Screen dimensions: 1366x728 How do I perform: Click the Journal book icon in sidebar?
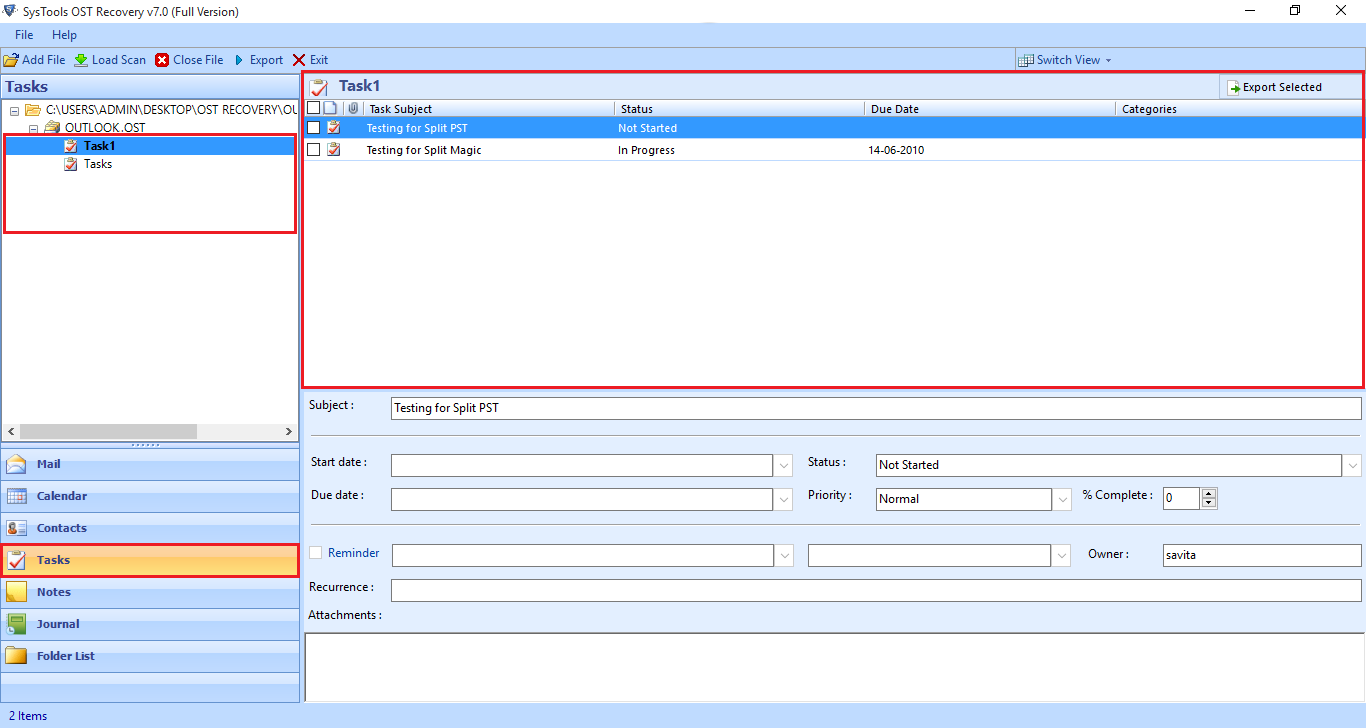click(x=17, y=624)
